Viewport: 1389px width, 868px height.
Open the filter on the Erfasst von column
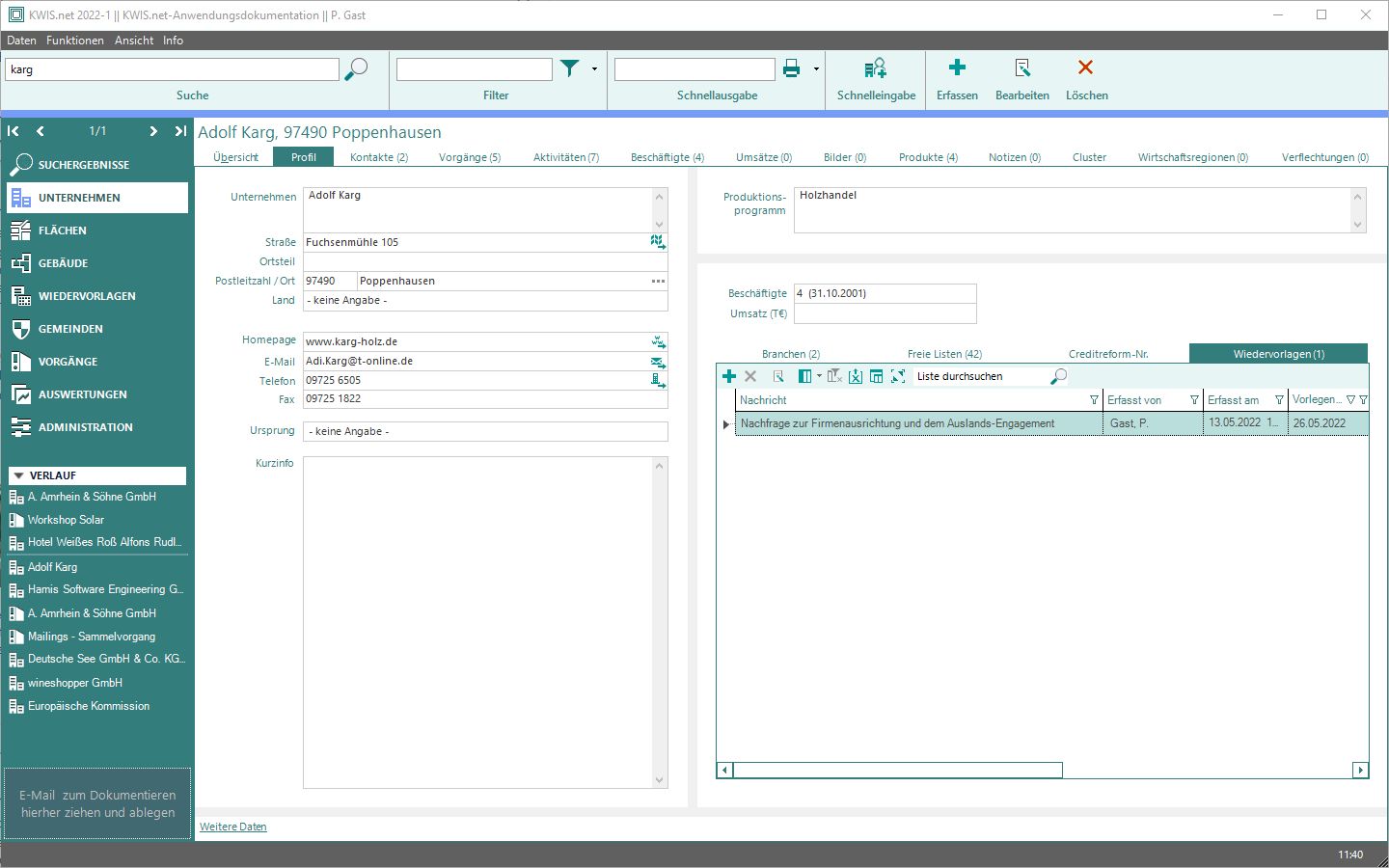point(1194,400)
